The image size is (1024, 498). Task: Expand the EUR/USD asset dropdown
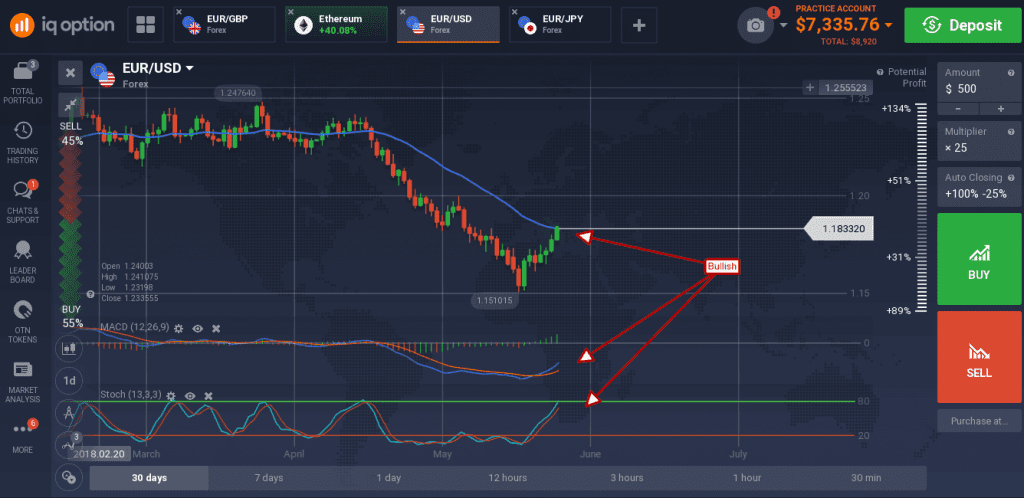[x=189, y=68]
